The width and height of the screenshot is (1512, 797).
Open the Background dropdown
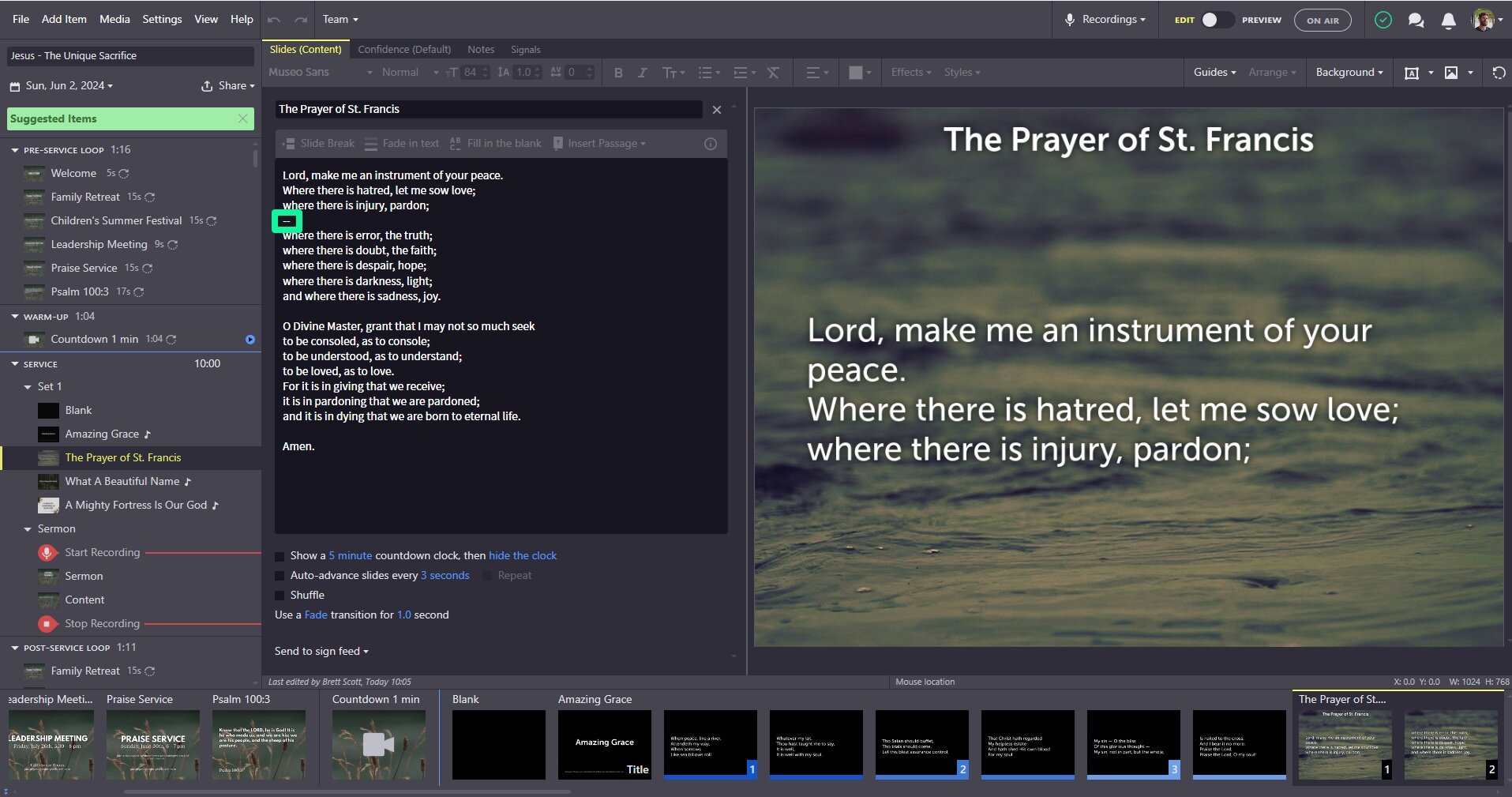point(1349,73)
